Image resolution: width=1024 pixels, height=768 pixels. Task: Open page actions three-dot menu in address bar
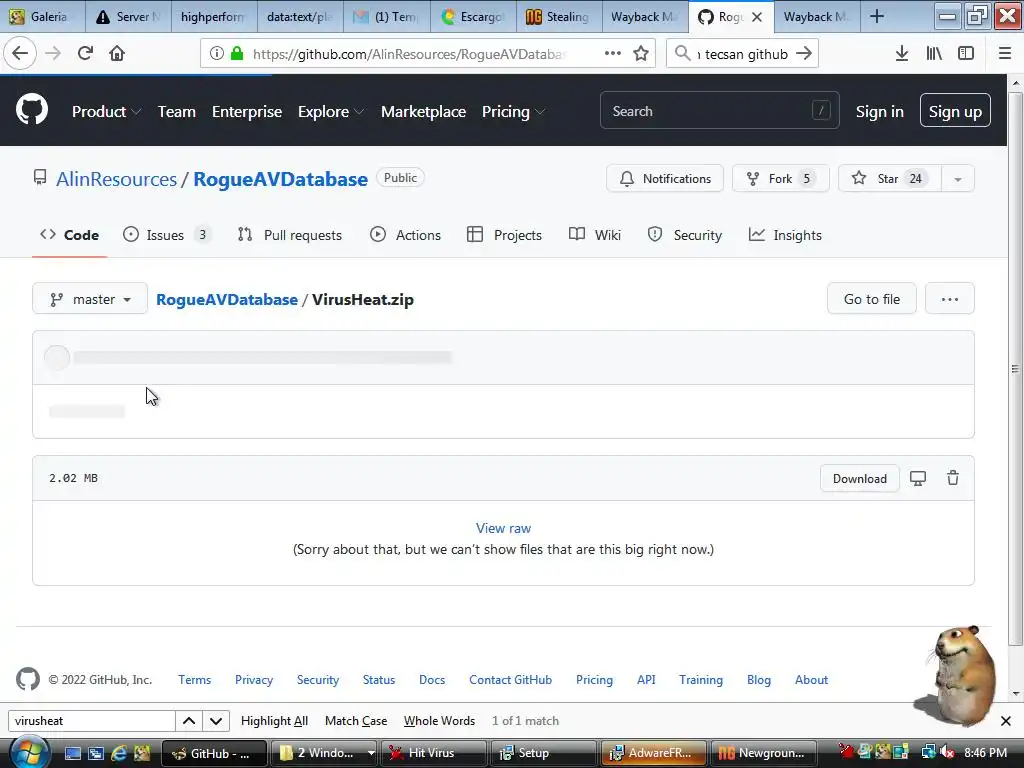(613, 54)
